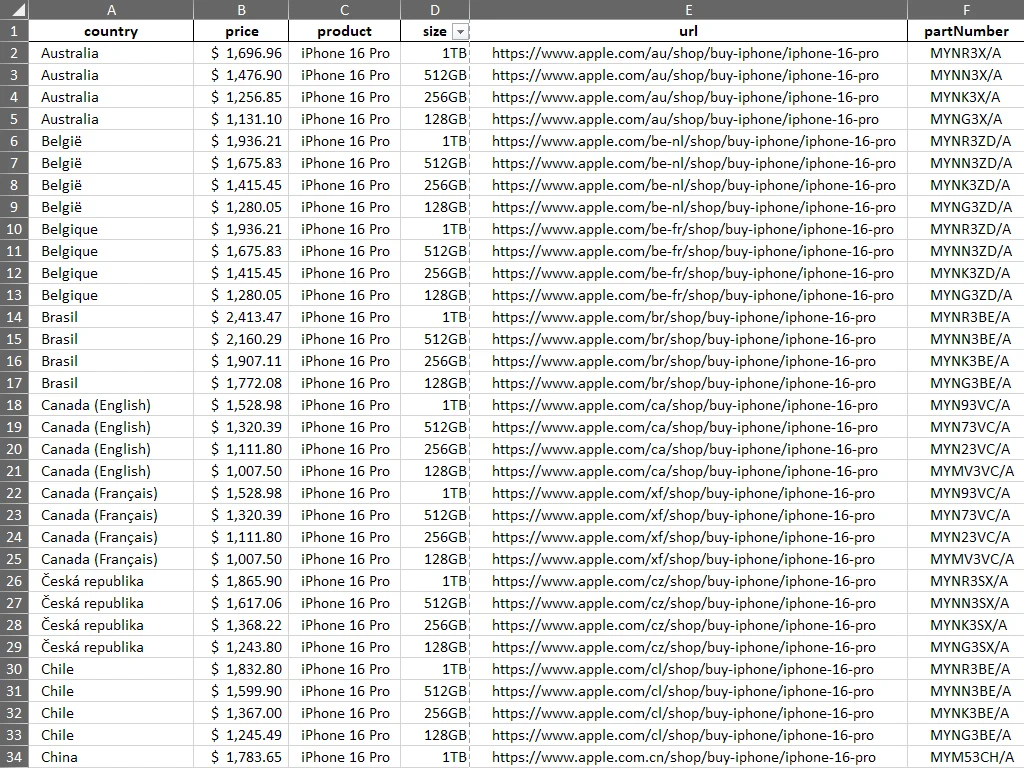1024x768 pixels.
Task: Click Canada (Français) cell in row 22
Action: point(111,493)
